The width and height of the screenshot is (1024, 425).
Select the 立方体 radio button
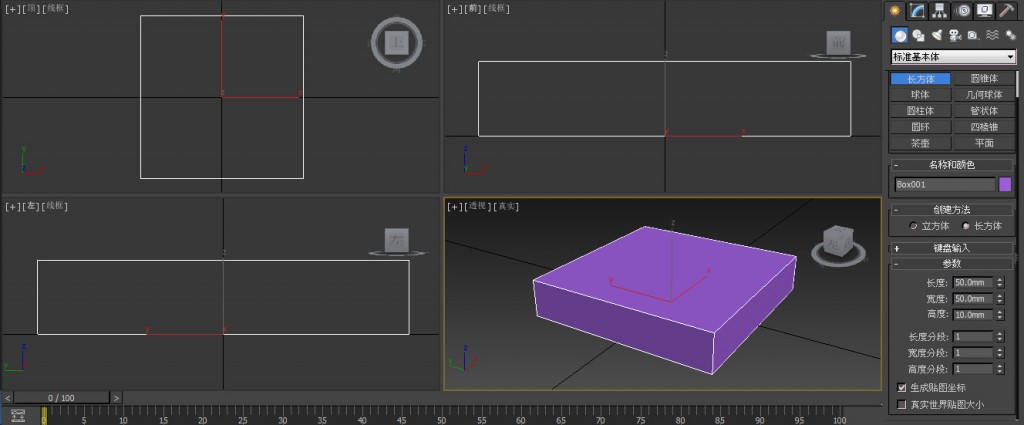[x=913, y=226]
